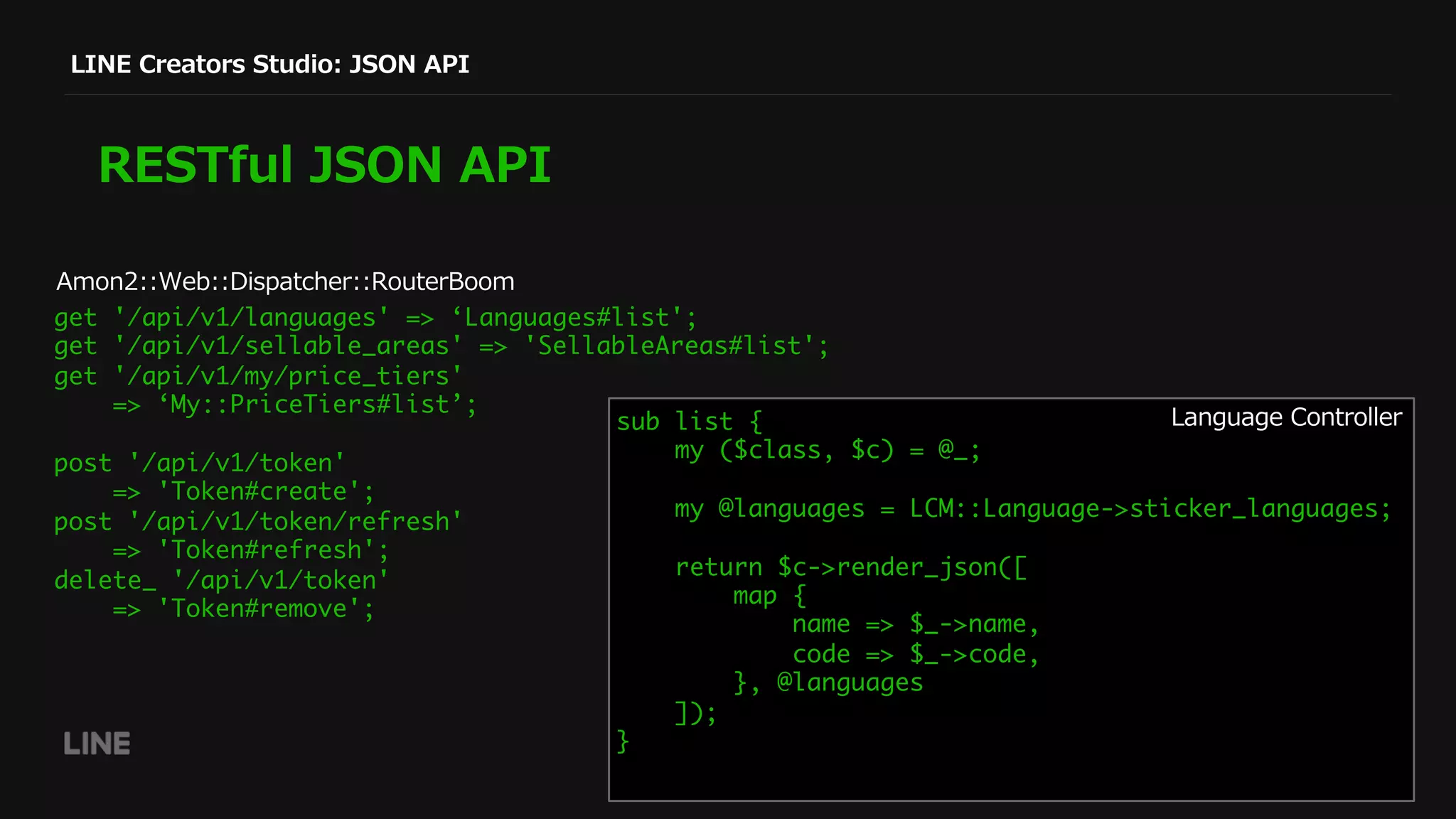Select the 'sub list {' code line
Viewport: 1456px width, 819px height.
(690, 422)
